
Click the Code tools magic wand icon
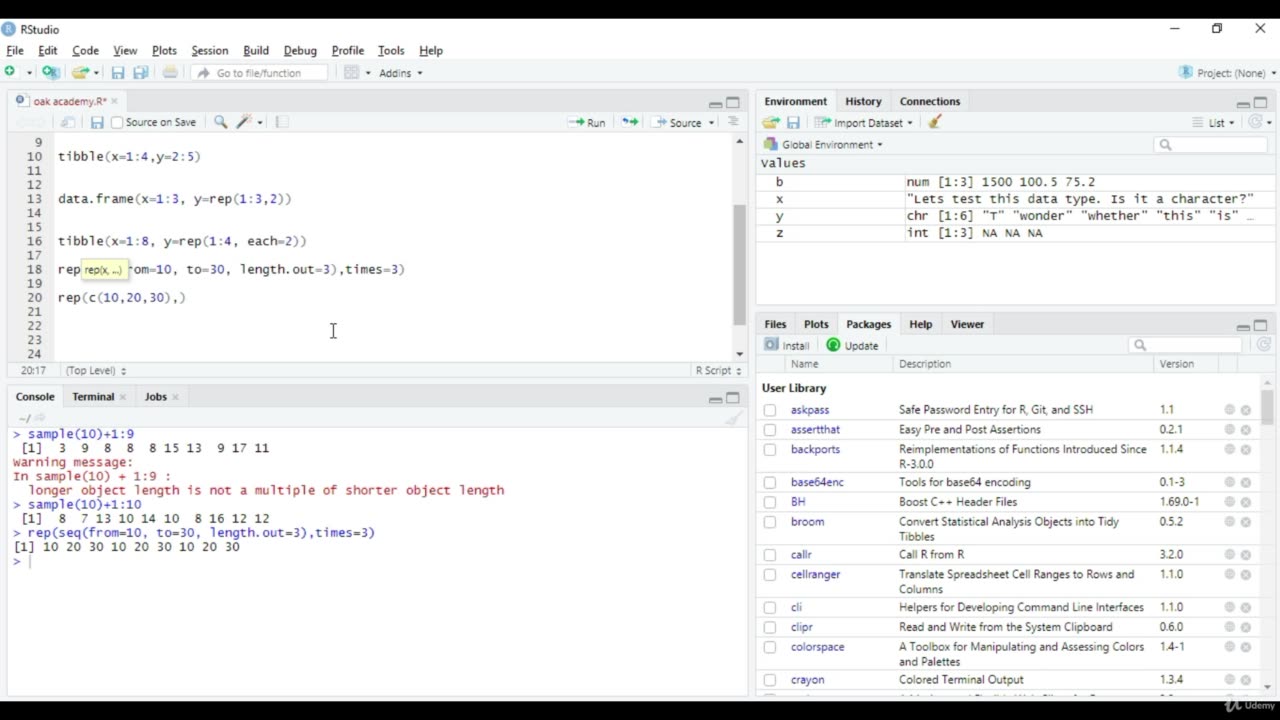244,122
